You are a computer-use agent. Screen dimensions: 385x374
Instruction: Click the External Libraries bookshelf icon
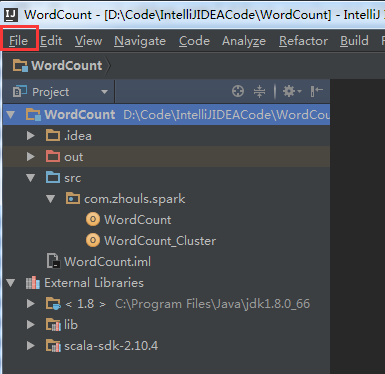[33, 283]
